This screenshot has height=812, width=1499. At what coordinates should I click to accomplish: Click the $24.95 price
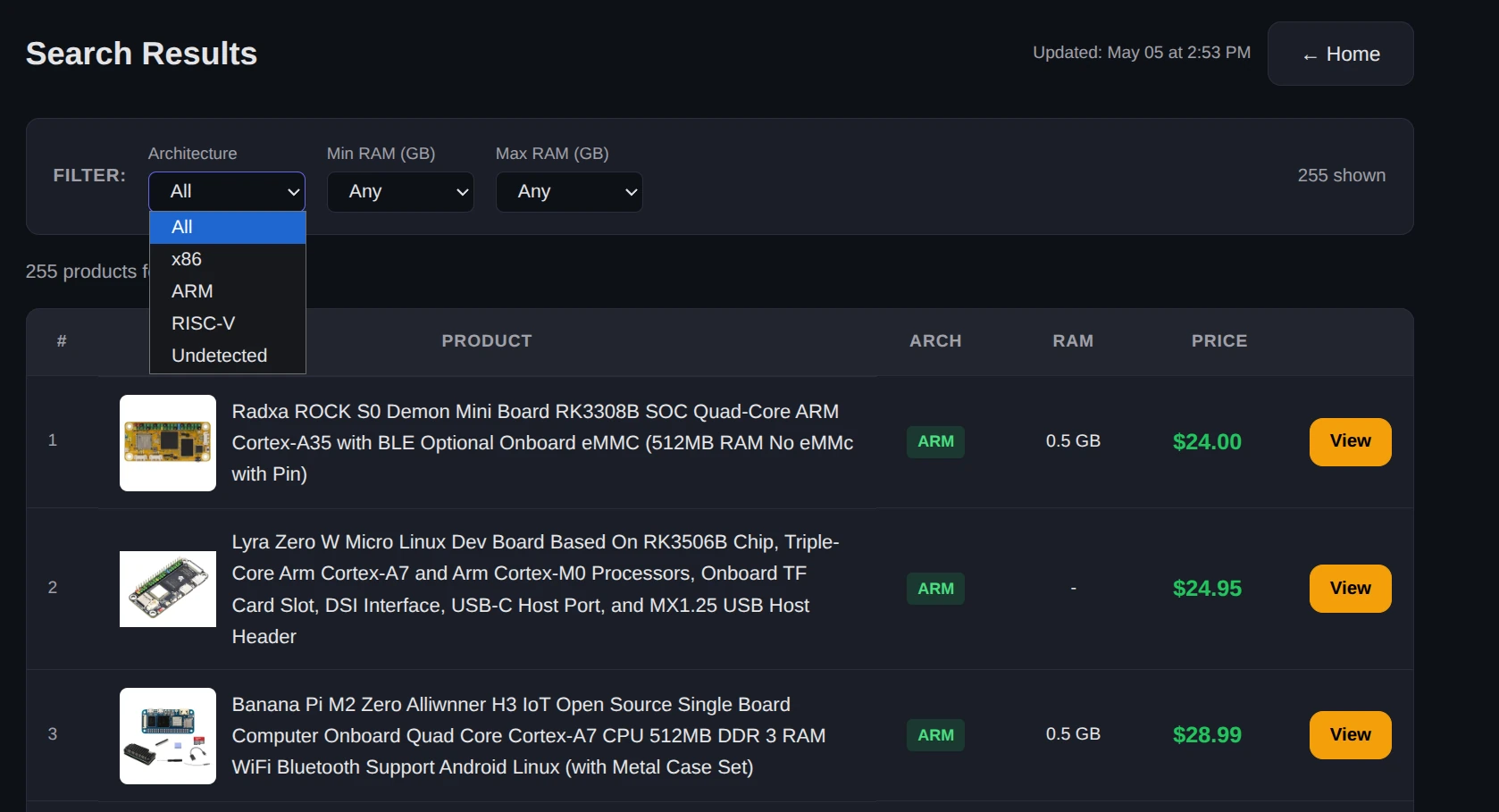coord(1207,589)
